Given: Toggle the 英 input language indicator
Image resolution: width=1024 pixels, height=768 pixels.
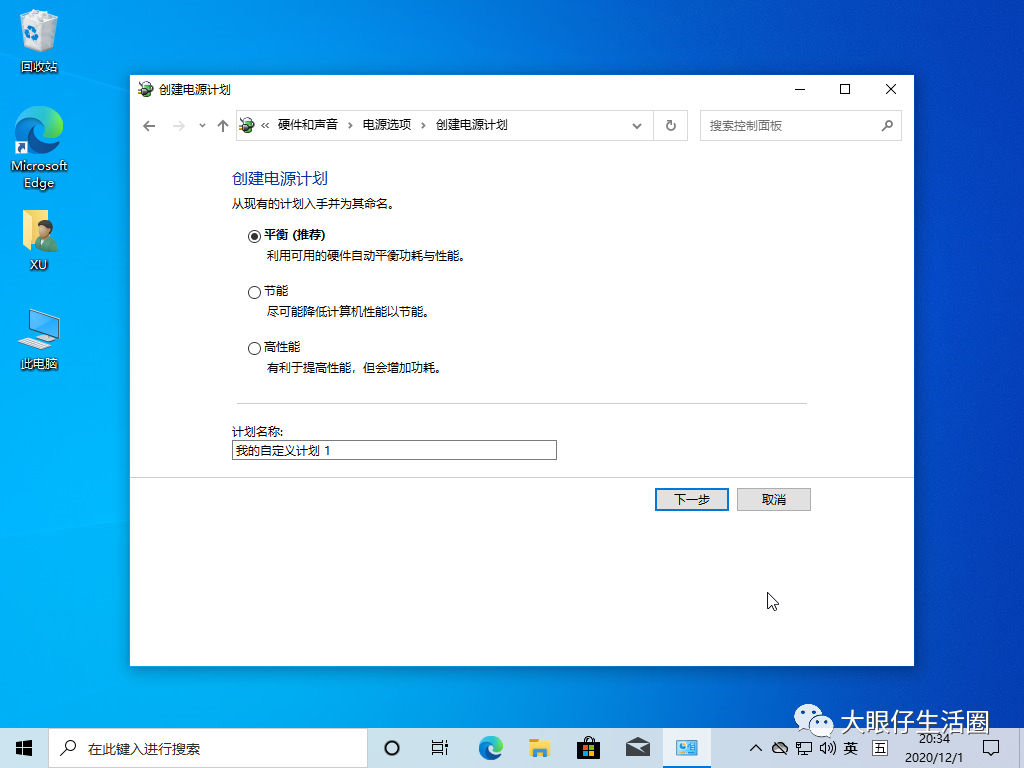Looking at the screenshot, I should tap(850, 748).
